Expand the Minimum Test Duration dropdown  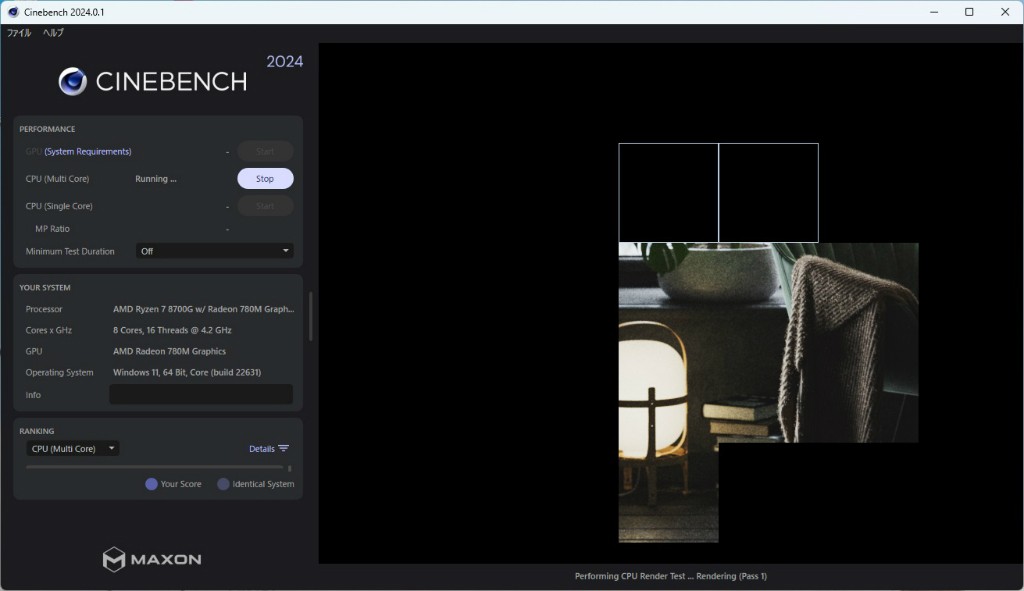(x=214, y=251)
